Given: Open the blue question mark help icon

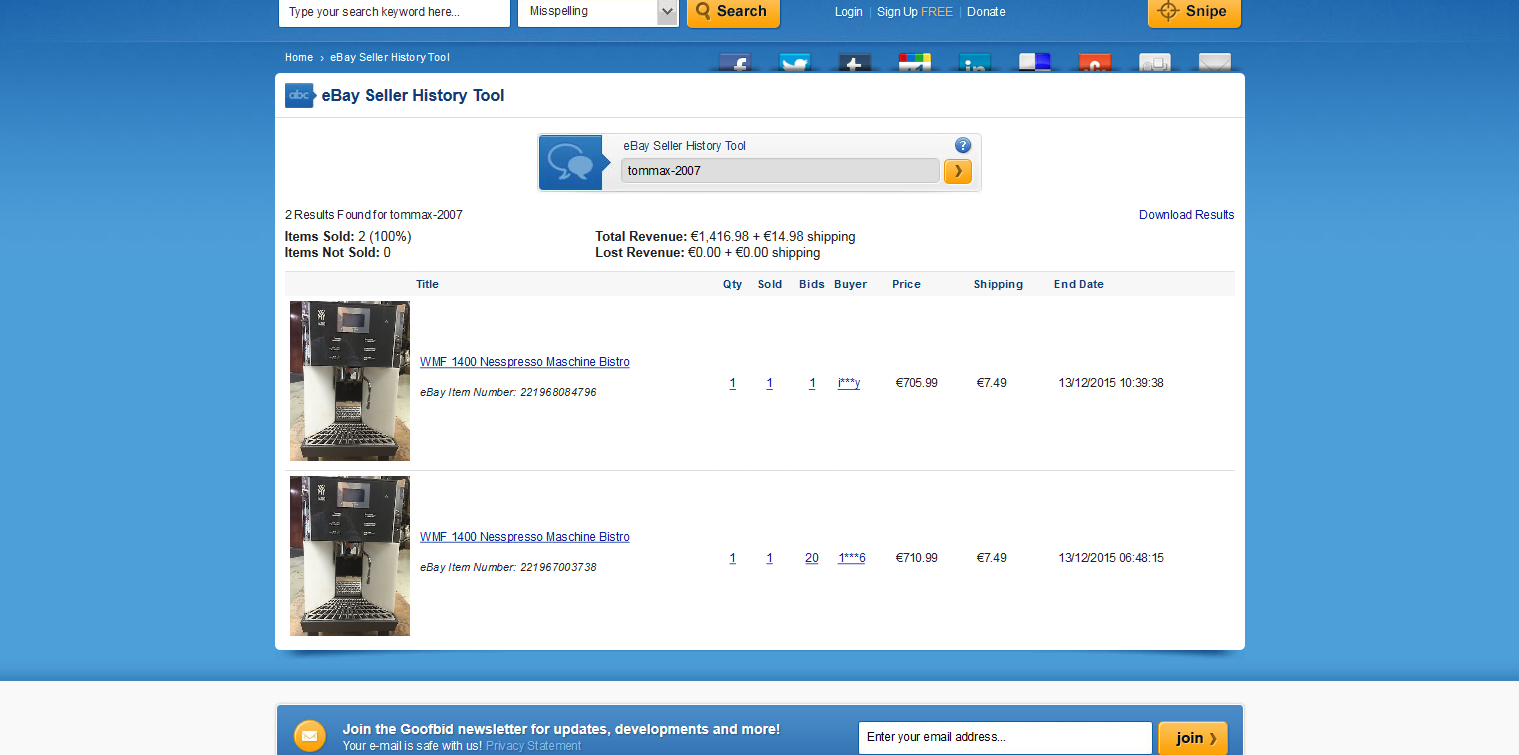Looking at the screenshot, I should [963, 145].
